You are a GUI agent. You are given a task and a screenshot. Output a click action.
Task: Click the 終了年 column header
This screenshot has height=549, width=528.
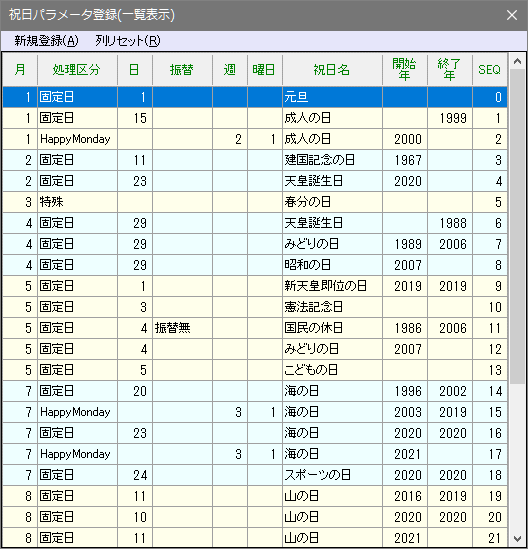coord(450,70)
